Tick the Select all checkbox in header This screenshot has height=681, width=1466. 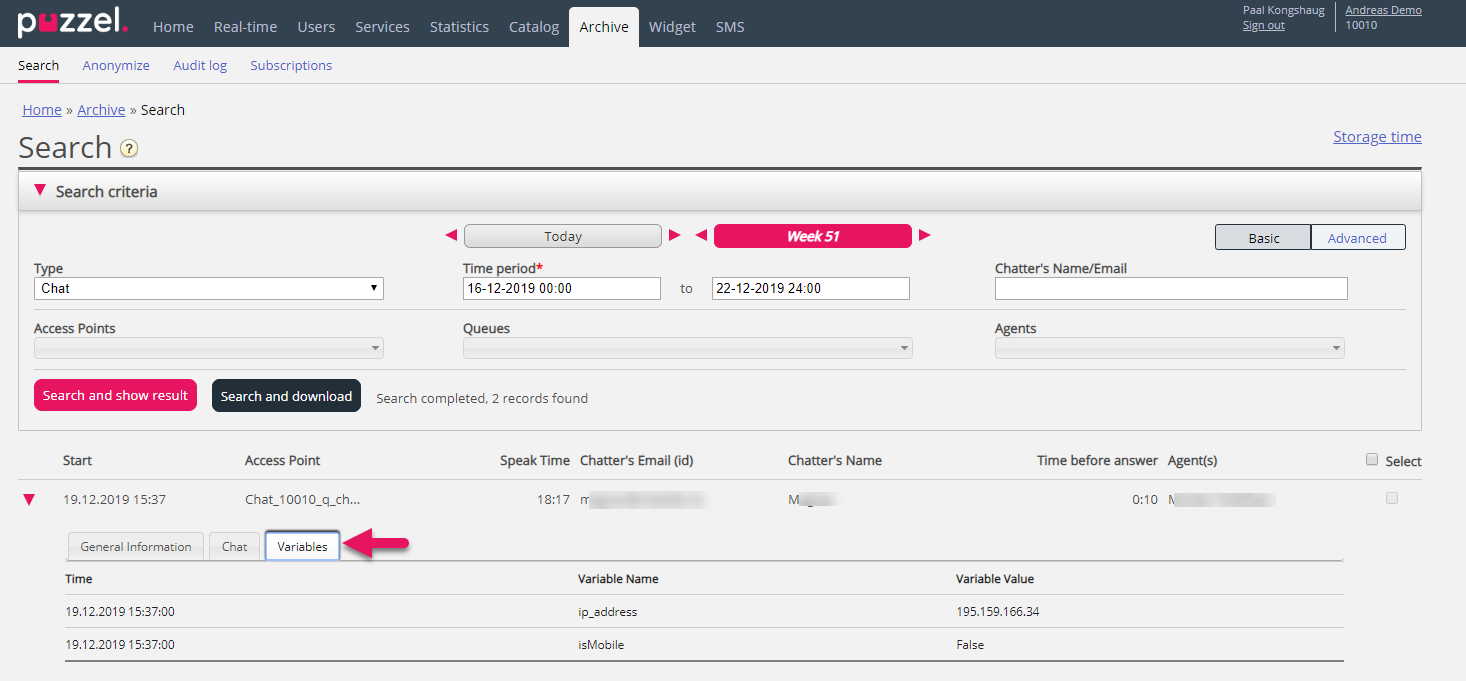pos(1372,460)
